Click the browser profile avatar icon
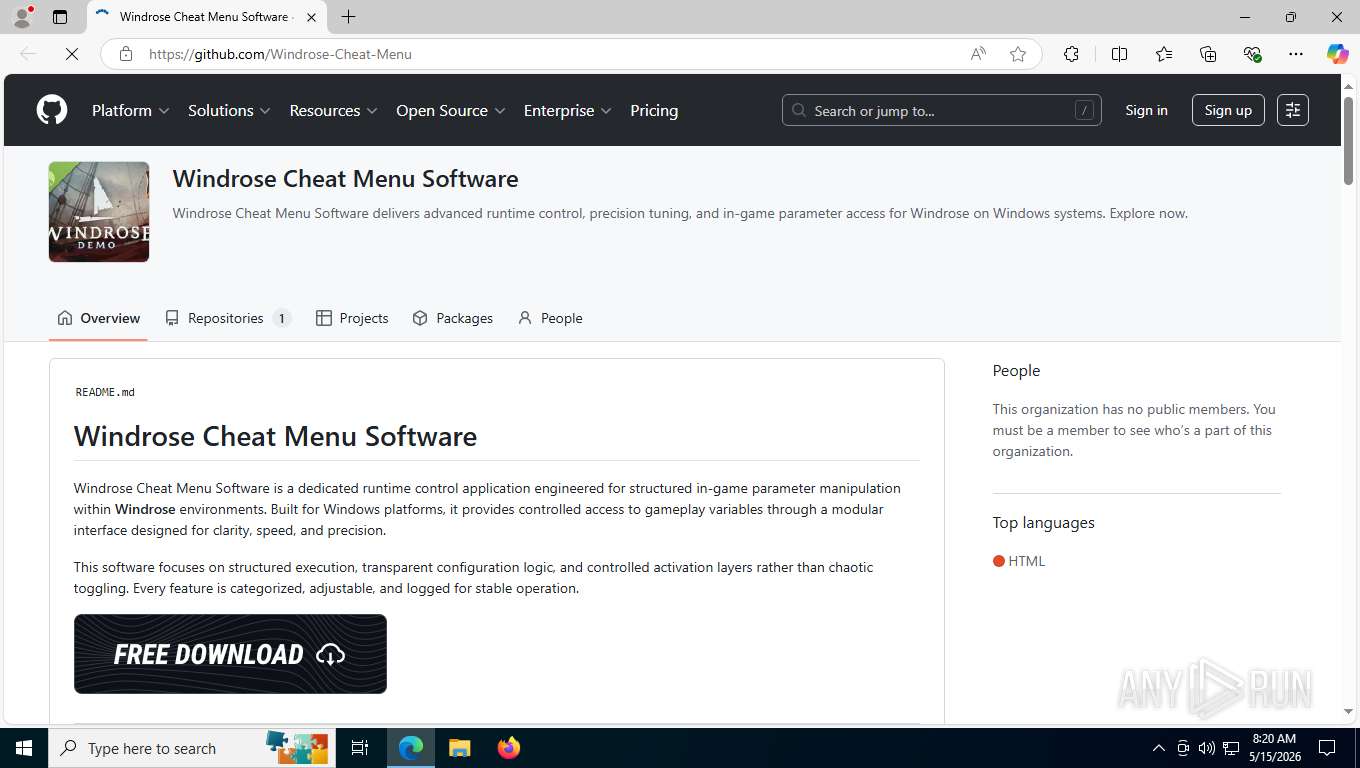Image resolution: width=1360 pixels, height=768 pixels. click(22, 17)
